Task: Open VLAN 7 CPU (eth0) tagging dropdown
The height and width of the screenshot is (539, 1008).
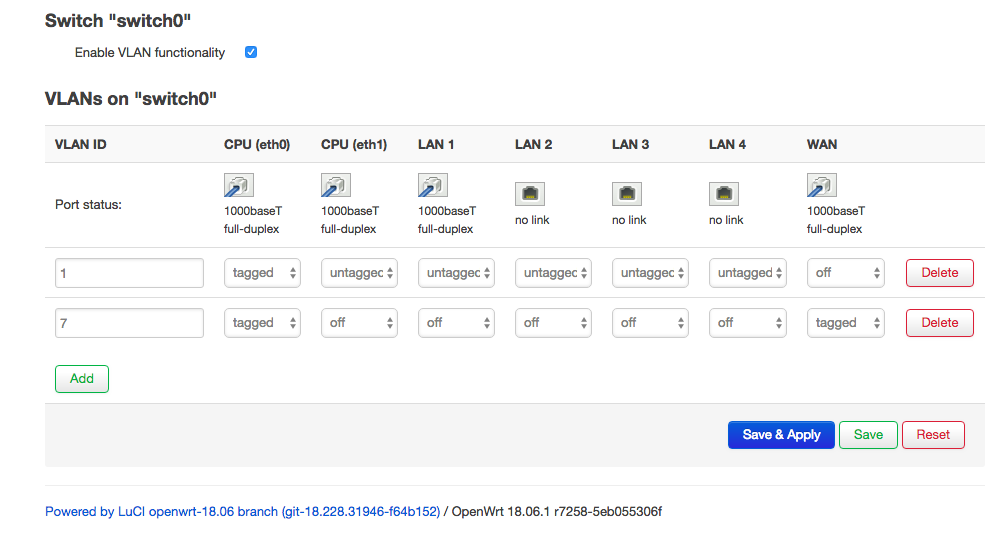Action: point(262,323)
